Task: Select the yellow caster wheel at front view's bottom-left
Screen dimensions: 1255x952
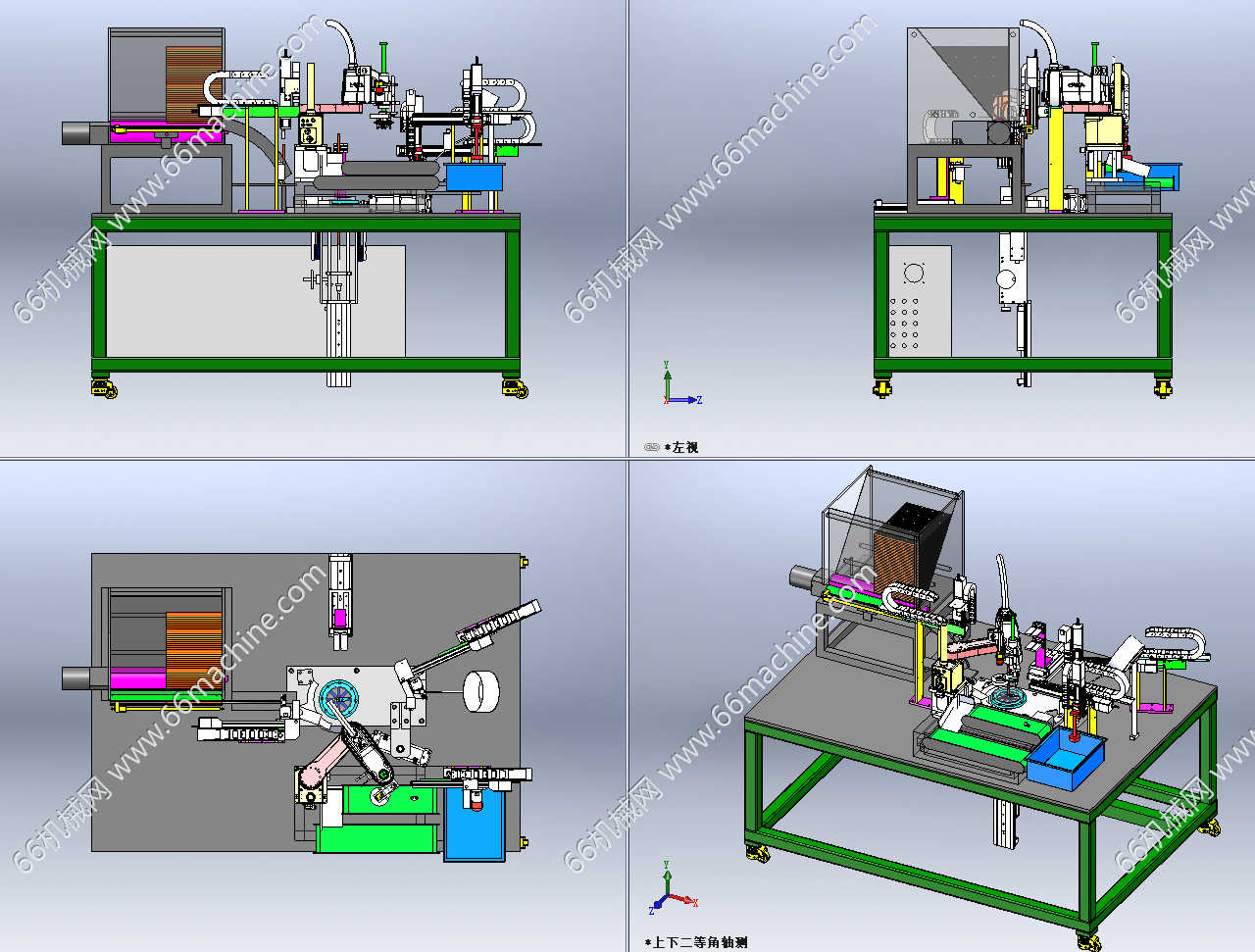Action: tap(103, 389)
